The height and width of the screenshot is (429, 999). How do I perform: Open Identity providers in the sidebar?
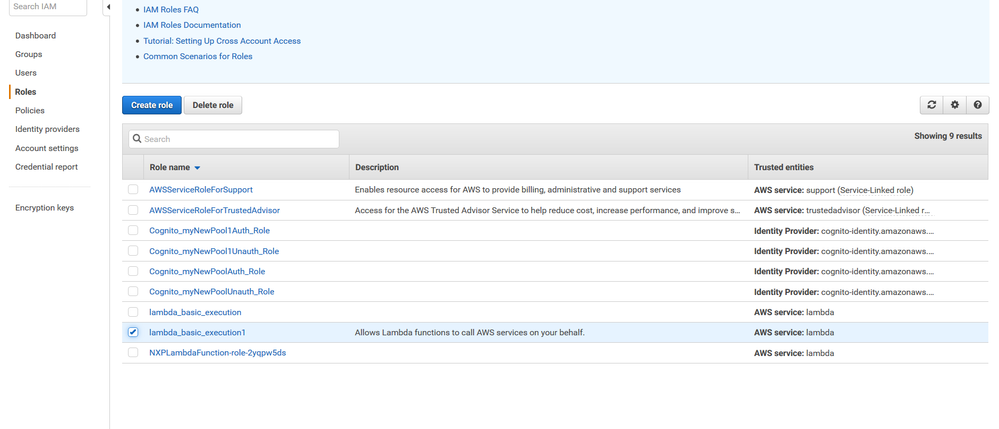coord(47,129)
